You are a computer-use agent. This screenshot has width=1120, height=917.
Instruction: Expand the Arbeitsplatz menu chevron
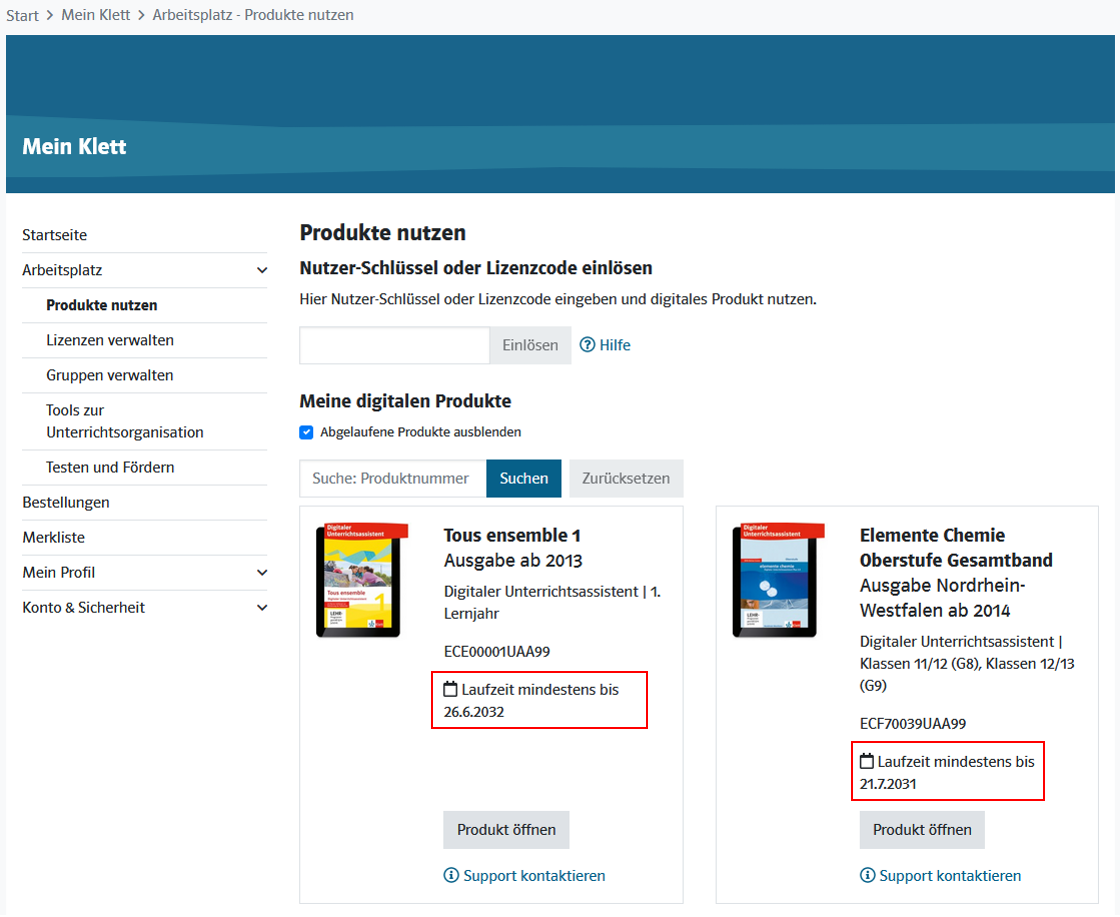pos(262,270)
